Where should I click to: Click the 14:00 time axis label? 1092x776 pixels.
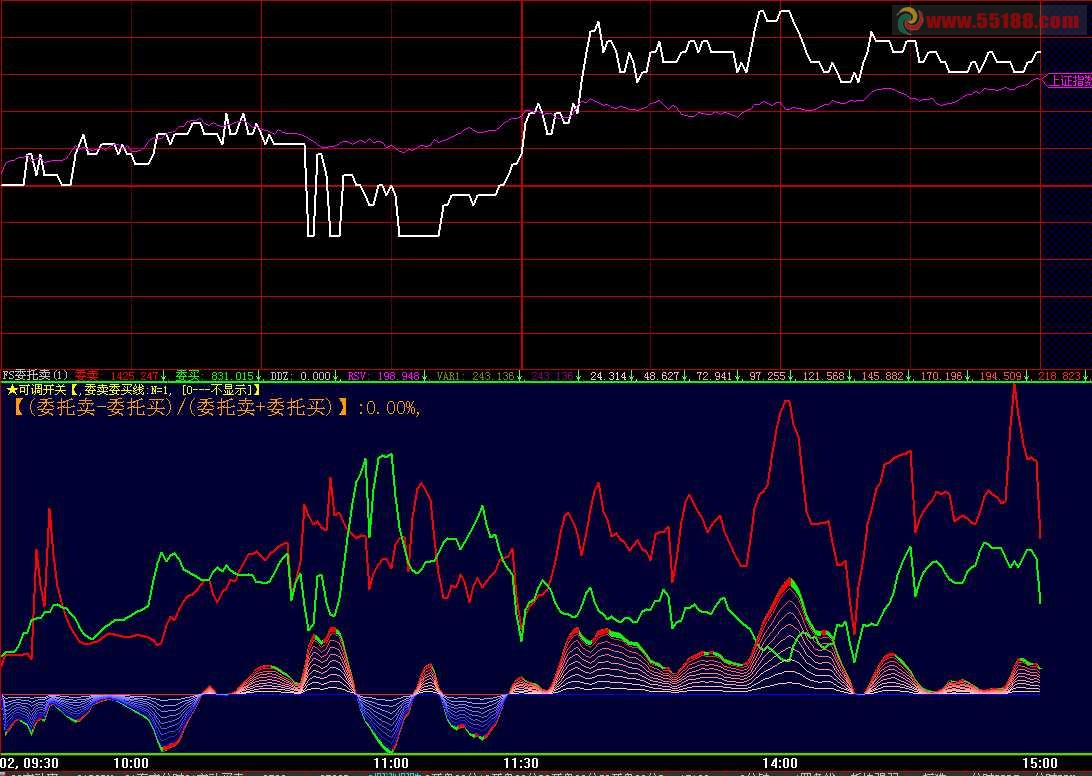coord(780,763)
